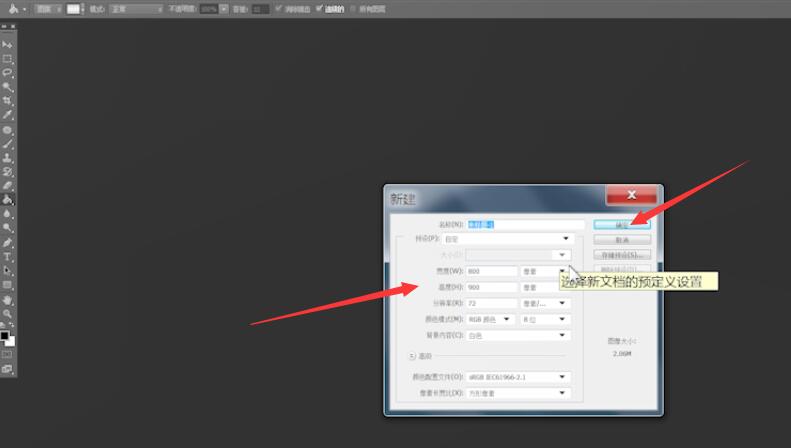This screenshot has width=791, height=448.
Task: Select the Zoom tool
Action: pos(7,314)
